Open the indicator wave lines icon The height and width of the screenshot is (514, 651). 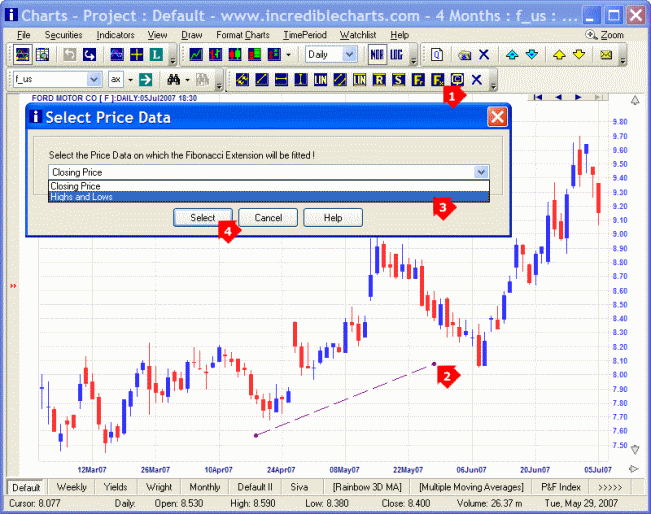(x=117, y=54)
